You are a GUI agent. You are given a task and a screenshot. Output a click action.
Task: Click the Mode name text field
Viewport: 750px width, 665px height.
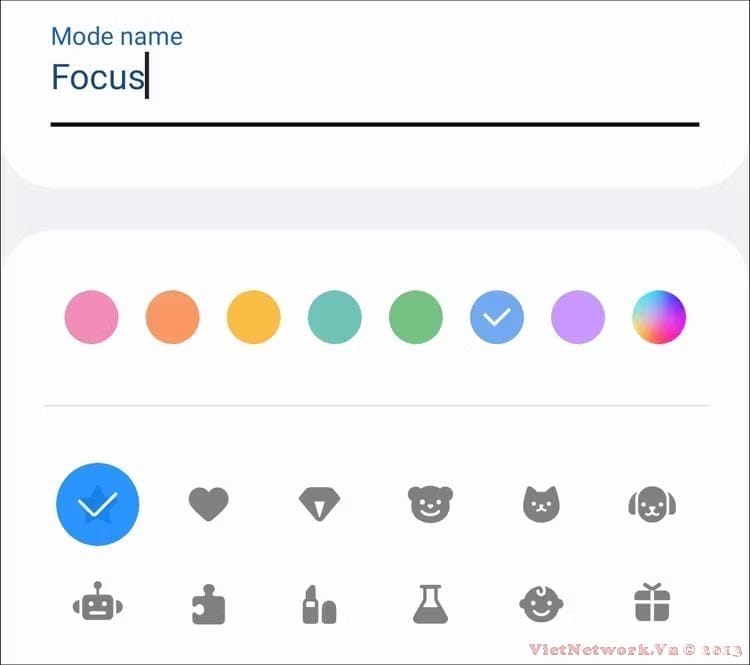(x=375, y=77)
